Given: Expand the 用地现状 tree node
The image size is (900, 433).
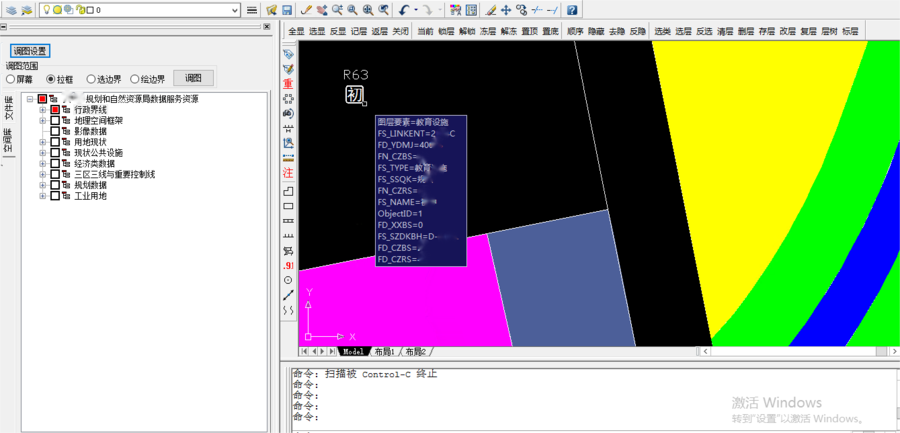Looking at the screenshot, I should coord(43,142).
